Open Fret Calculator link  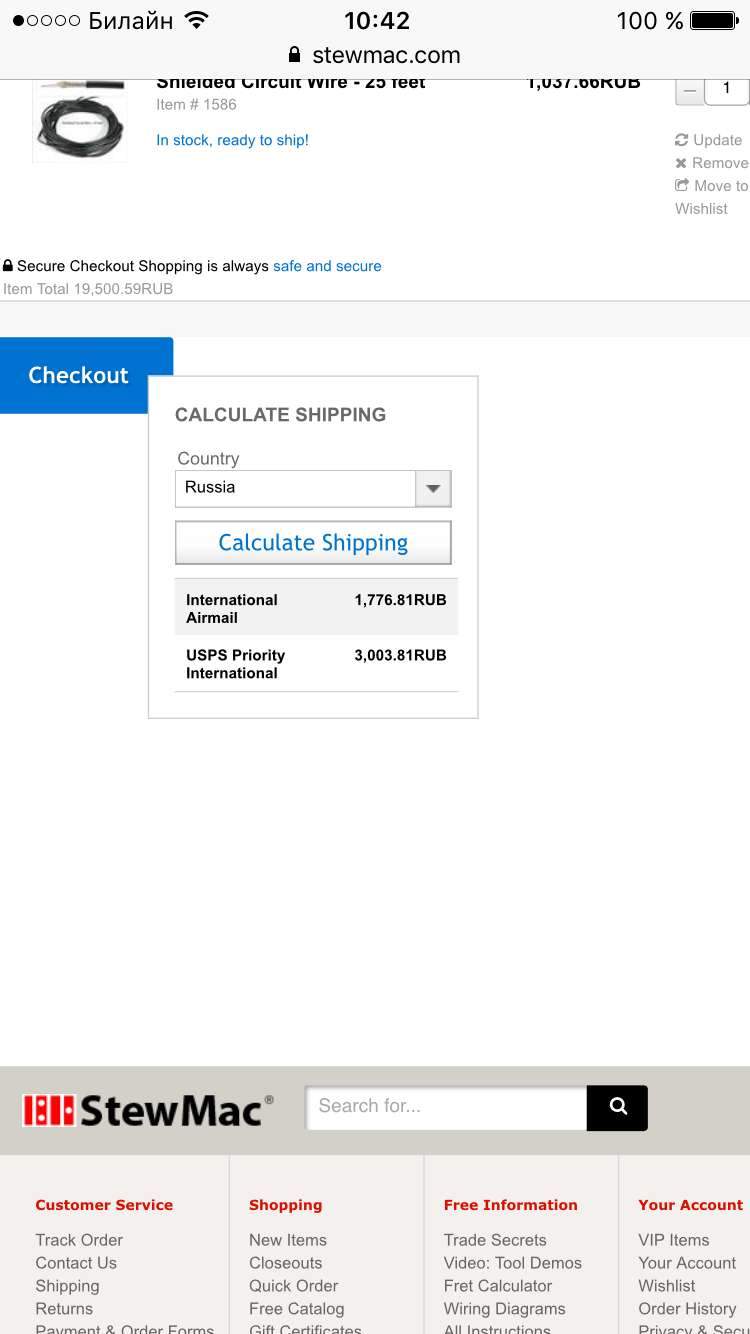(498, 1286)
